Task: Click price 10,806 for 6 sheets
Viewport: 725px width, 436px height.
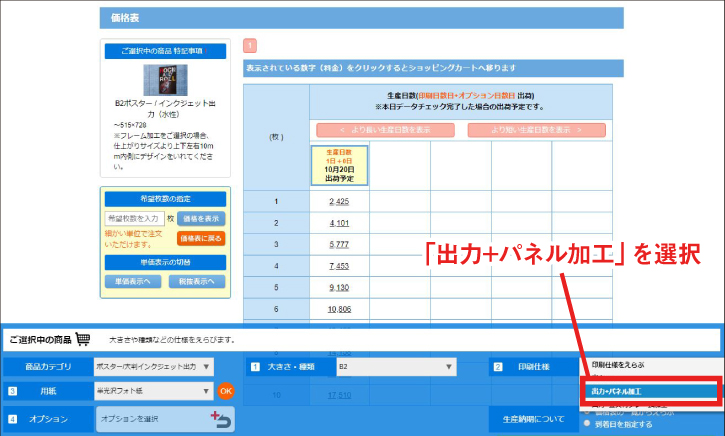Action: 339,309
